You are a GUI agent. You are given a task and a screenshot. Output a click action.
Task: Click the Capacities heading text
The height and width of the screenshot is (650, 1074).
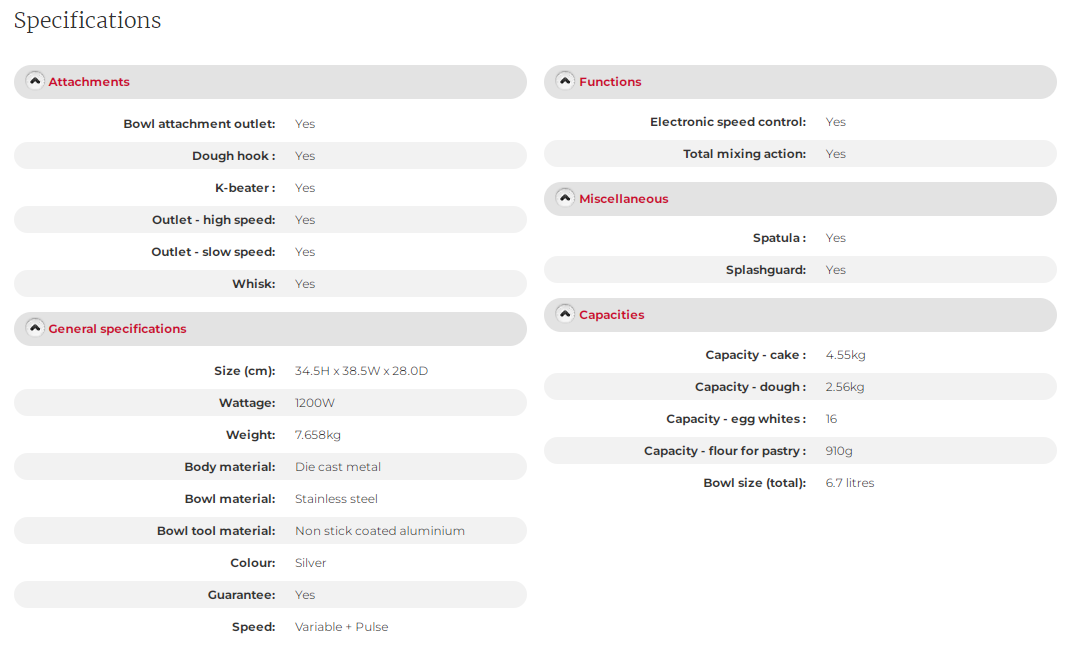click(x=611, y=315)
